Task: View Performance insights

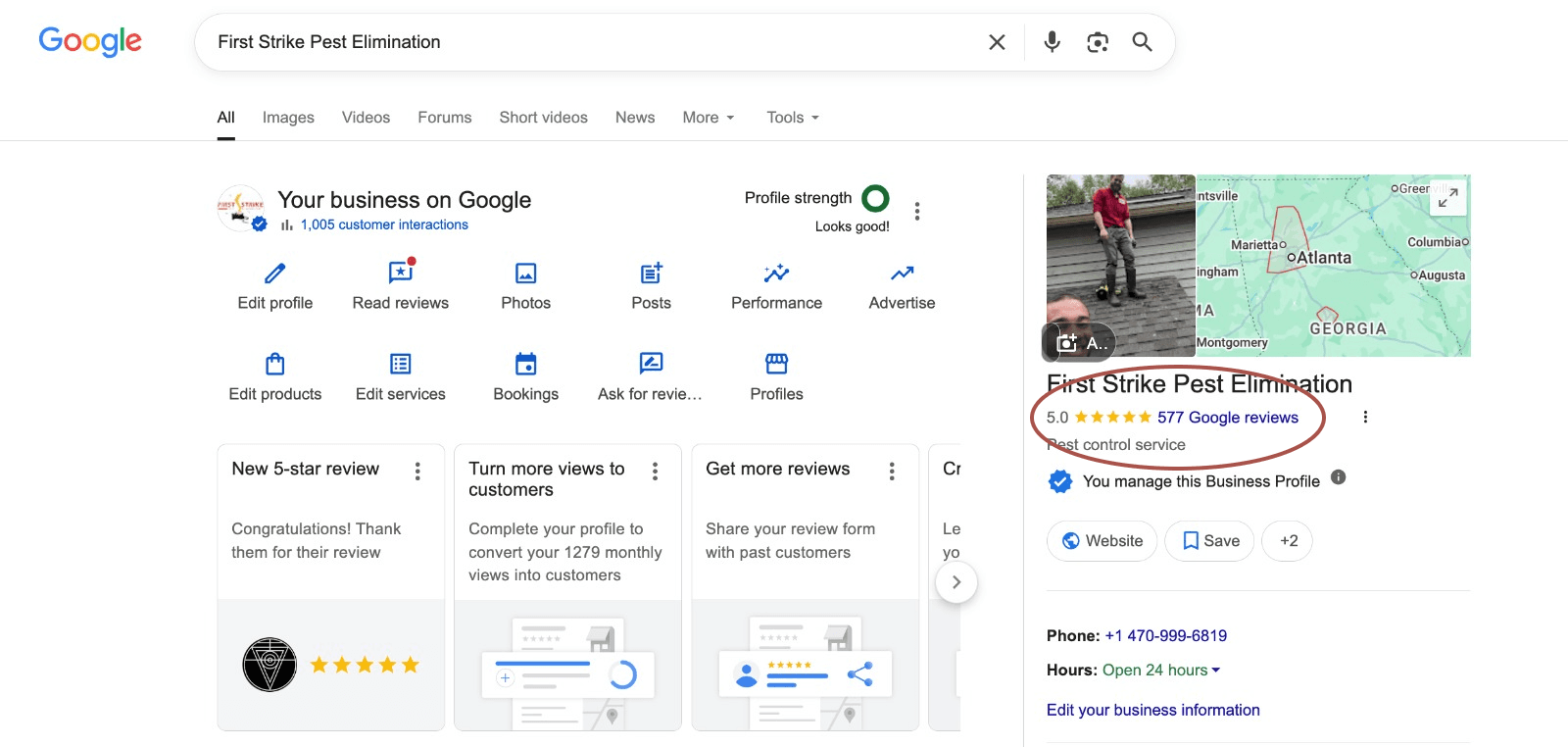Action: [x=777, y=284]
